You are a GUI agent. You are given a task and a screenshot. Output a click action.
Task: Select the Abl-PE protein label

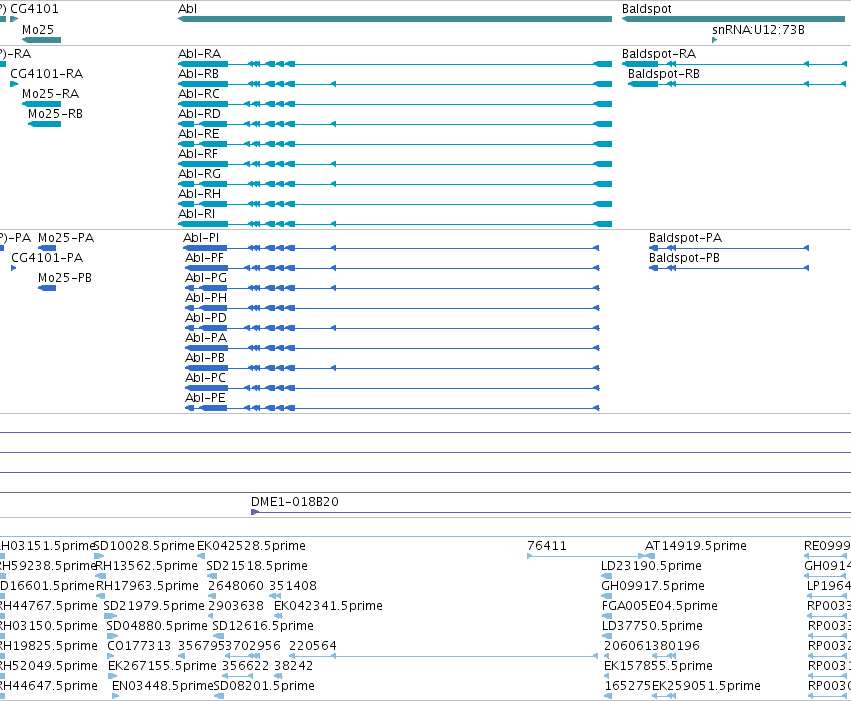tap(205, 398)
